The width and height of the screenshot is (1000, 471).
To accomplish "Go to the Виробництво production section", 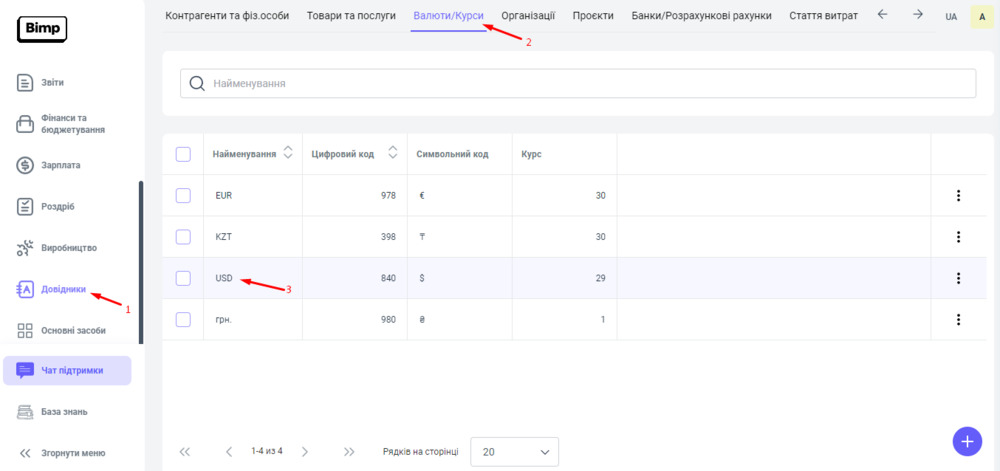I will click(x=68, y=247).
